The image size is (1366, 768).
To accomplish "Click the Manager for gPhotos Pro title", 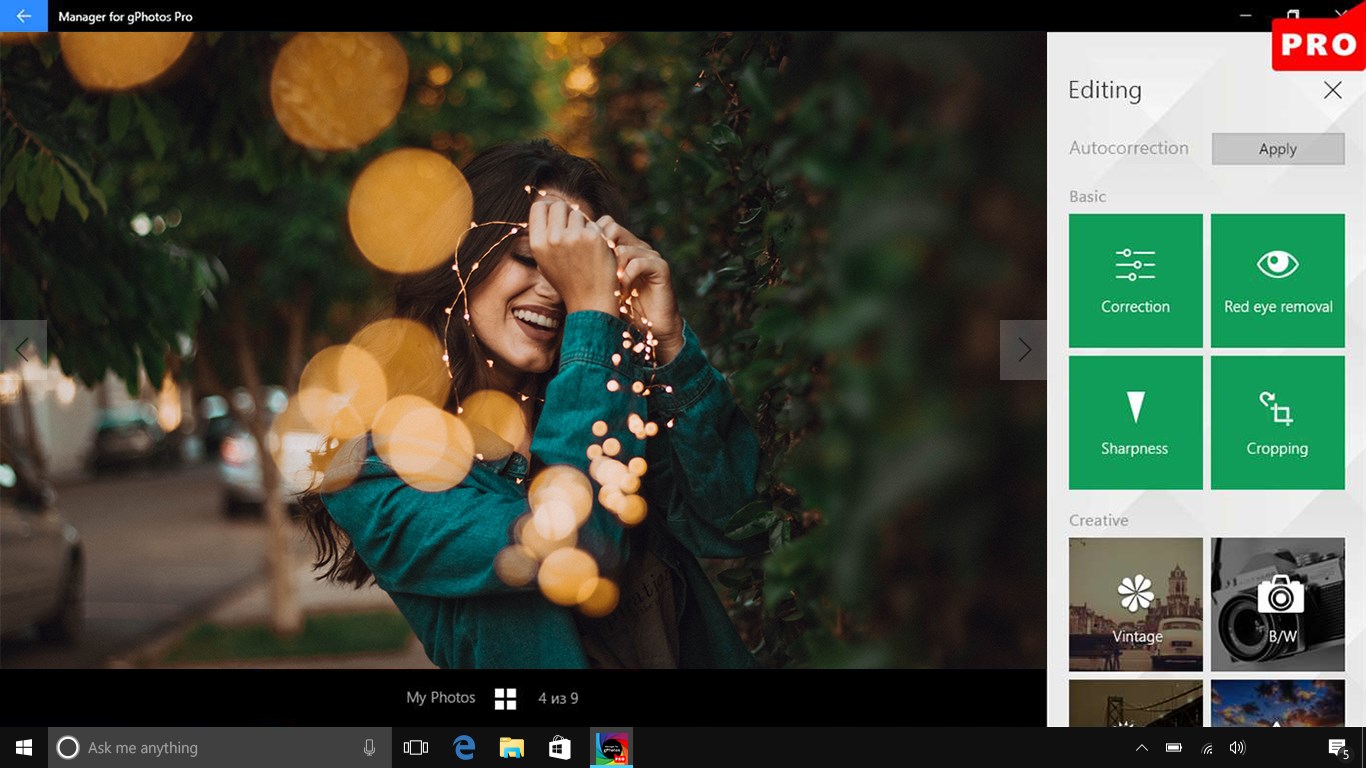I will point(125,17).
